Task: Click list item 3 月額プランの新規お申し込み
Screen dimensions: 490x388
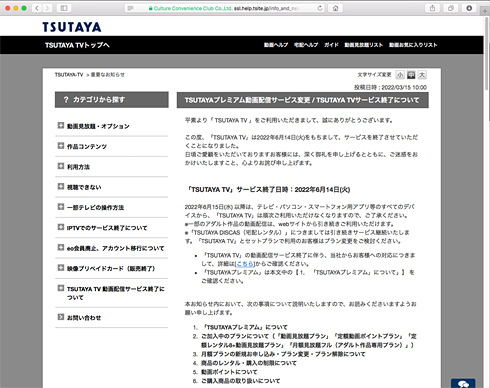Action: (x=283, y=354)
